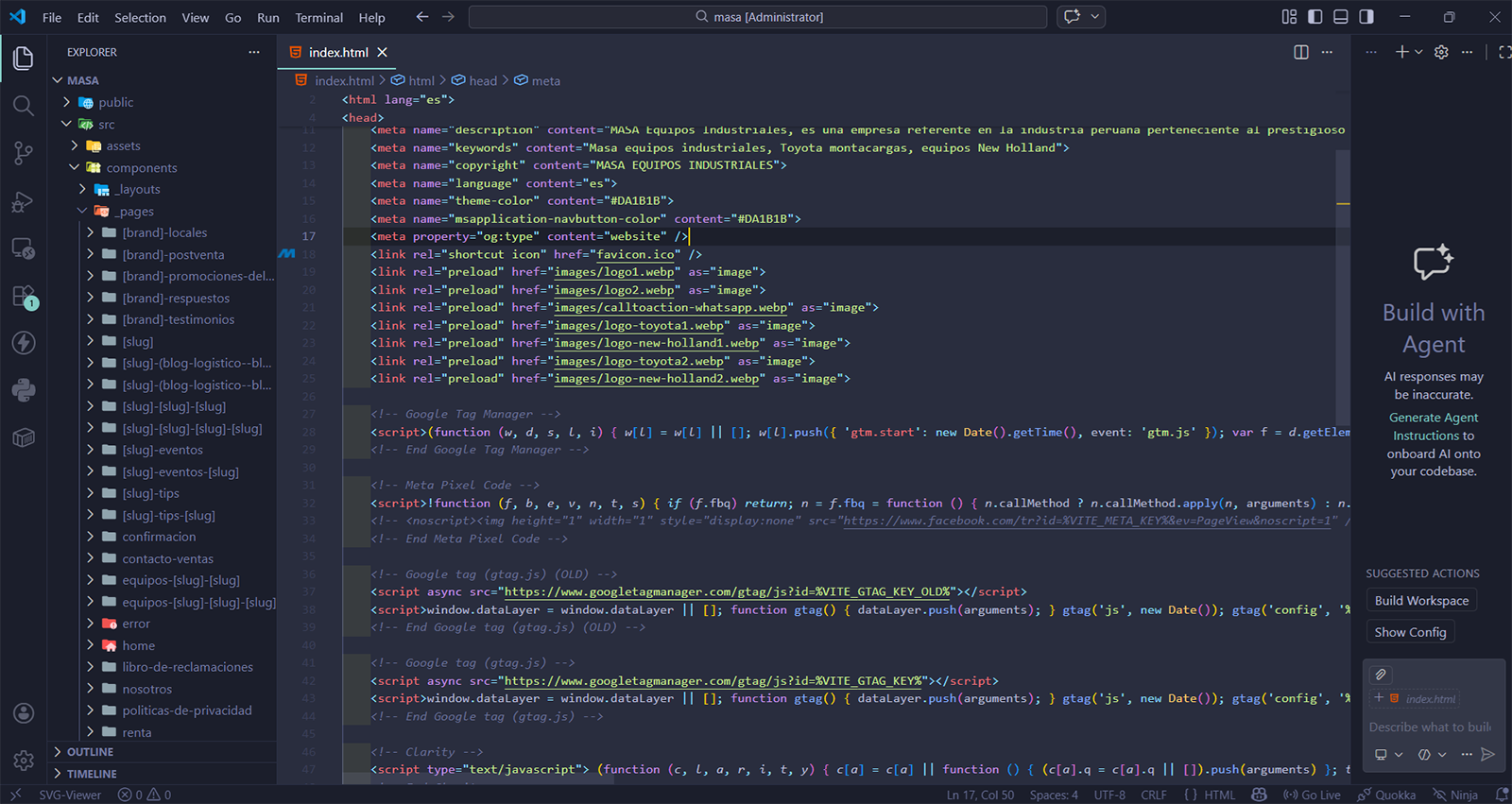
Task: Click UTF-8 encoding in status bar
Action: 1109,795
